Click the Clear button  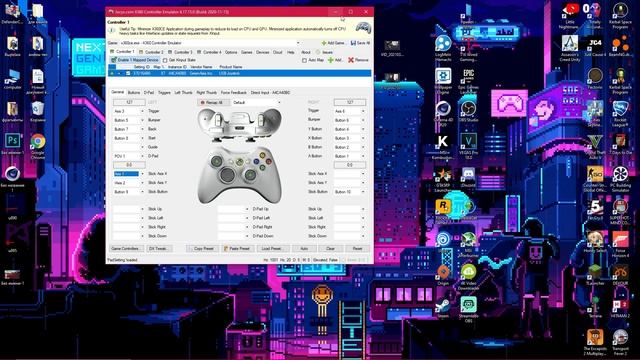(331, 248)
